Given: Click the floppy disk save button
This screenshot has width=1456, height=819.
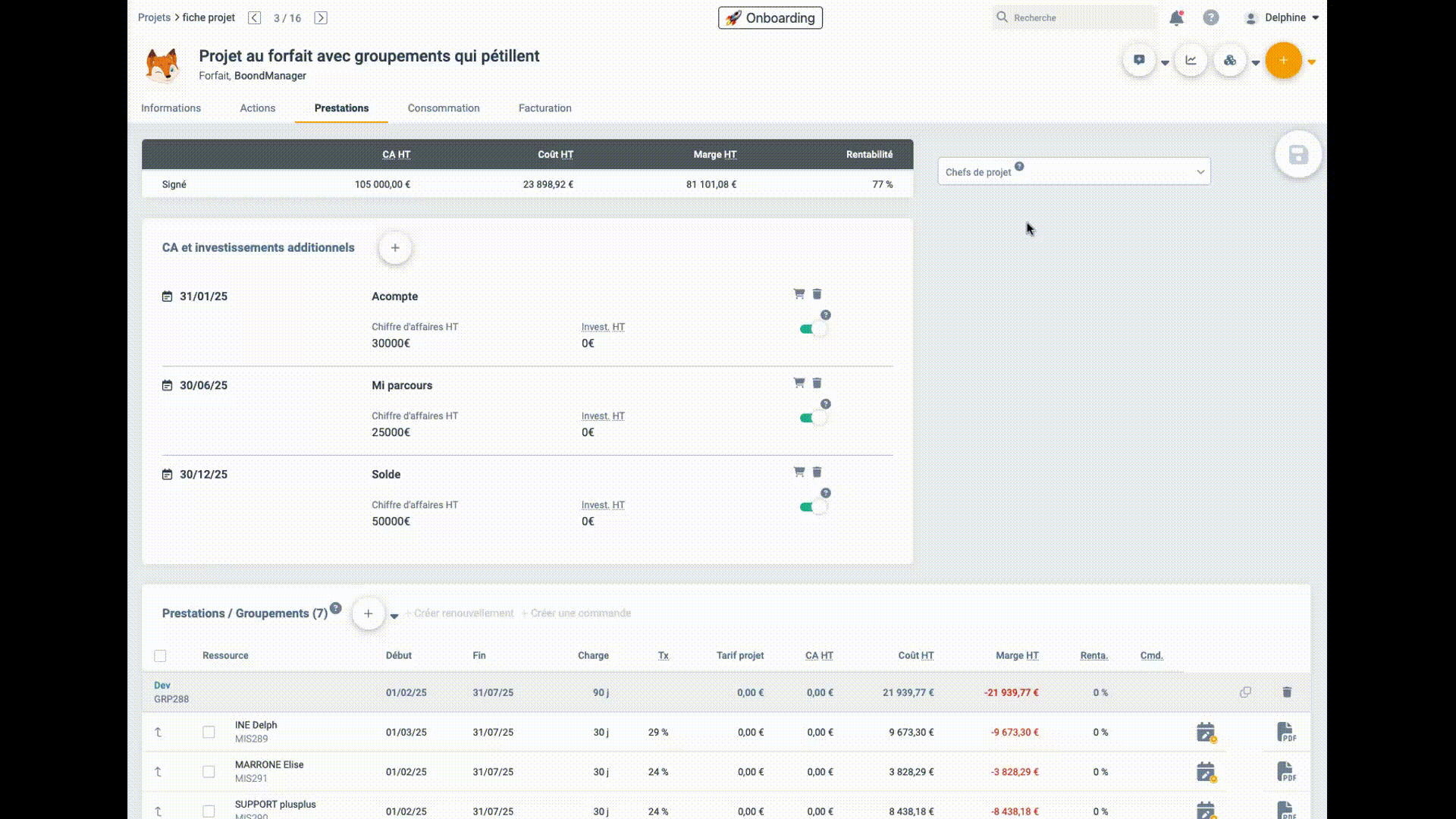Looking at the screenshot, I should tap(1298, 155).
